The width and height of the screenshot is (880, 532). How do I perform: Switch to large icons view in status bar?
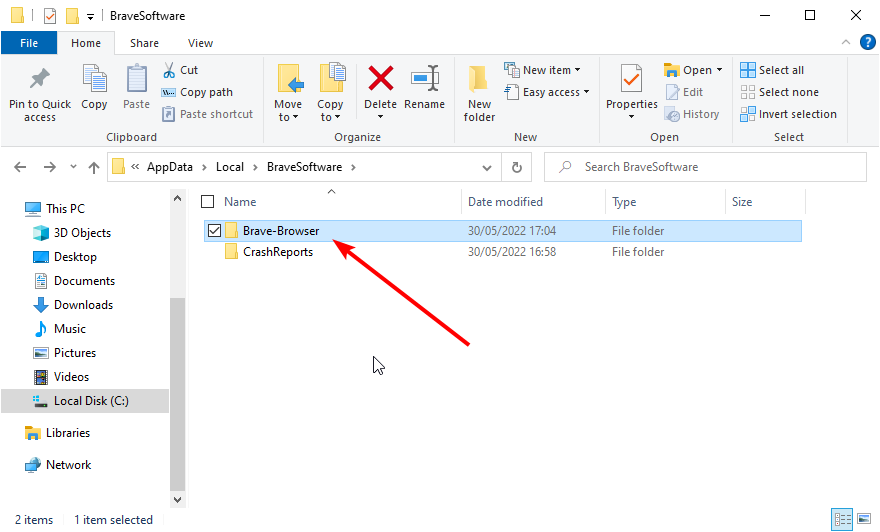864,519
